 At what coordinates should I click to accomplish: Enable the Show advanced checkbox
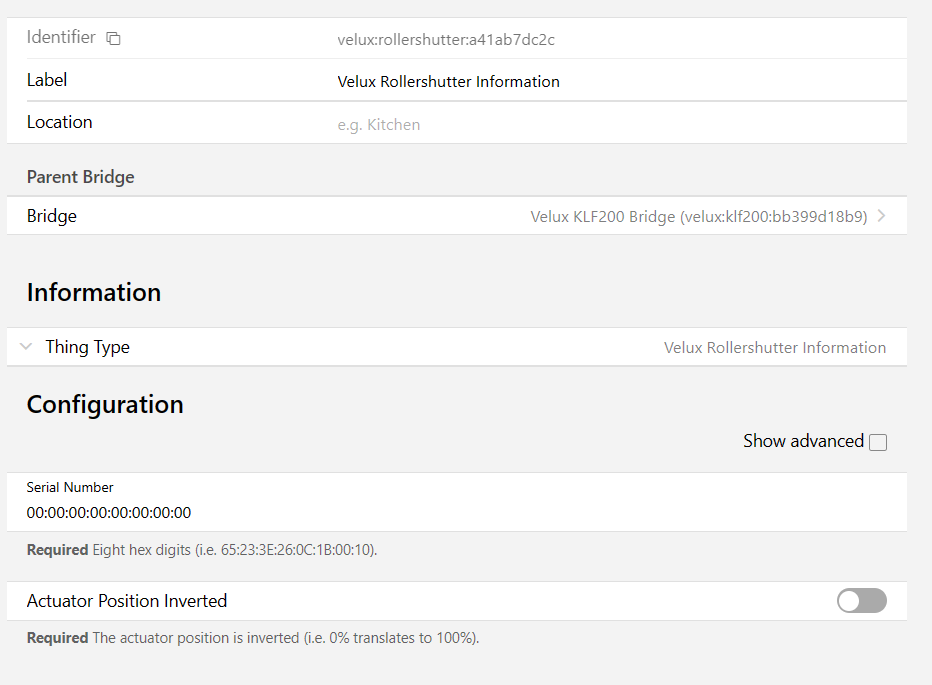(x=877, y=442)
